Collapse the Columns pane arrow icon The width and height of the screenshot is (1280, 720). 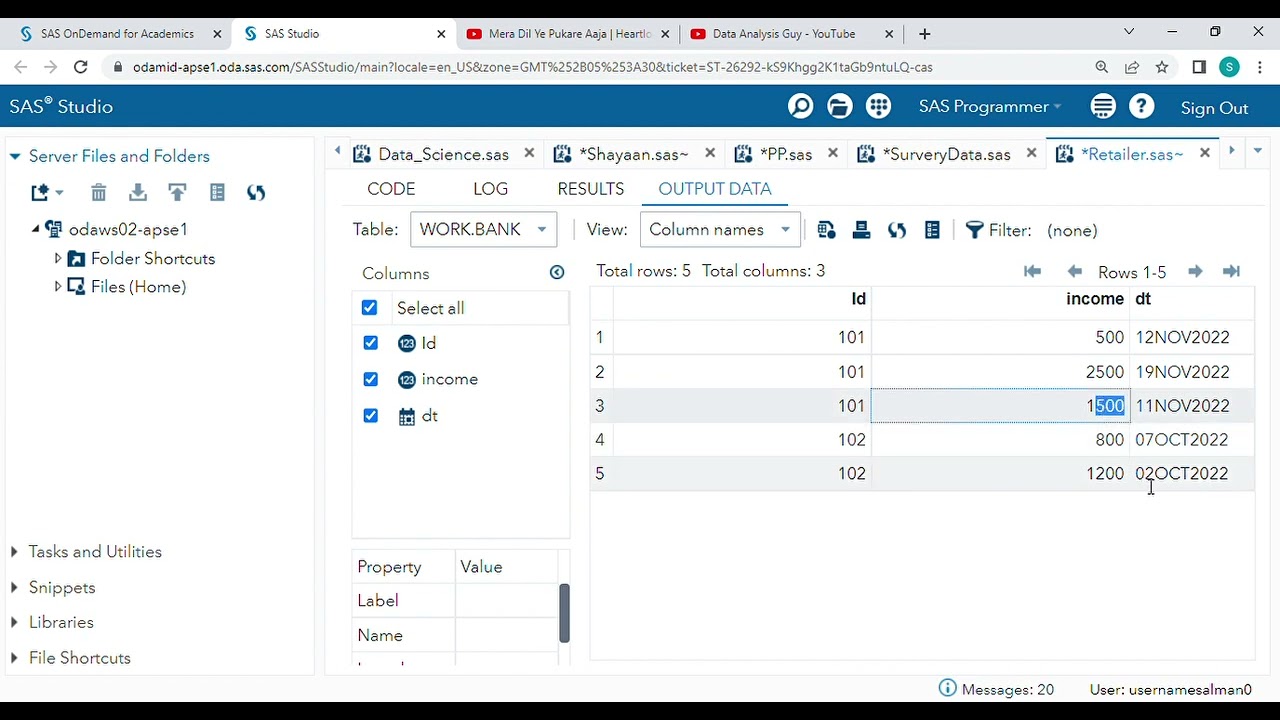[557, 272]
